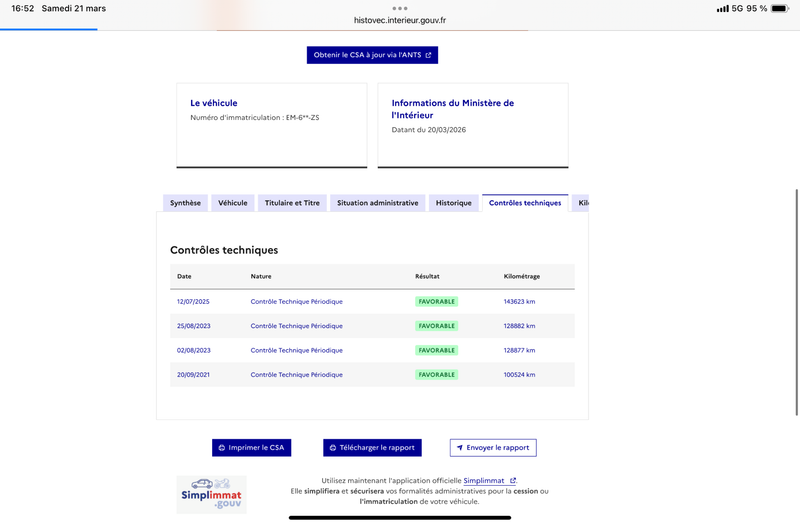This screenshot has width=800, height=525.
Task: Click FAVORABLE badge in the 20/09/2021 row
Action: tap(436, 374)
